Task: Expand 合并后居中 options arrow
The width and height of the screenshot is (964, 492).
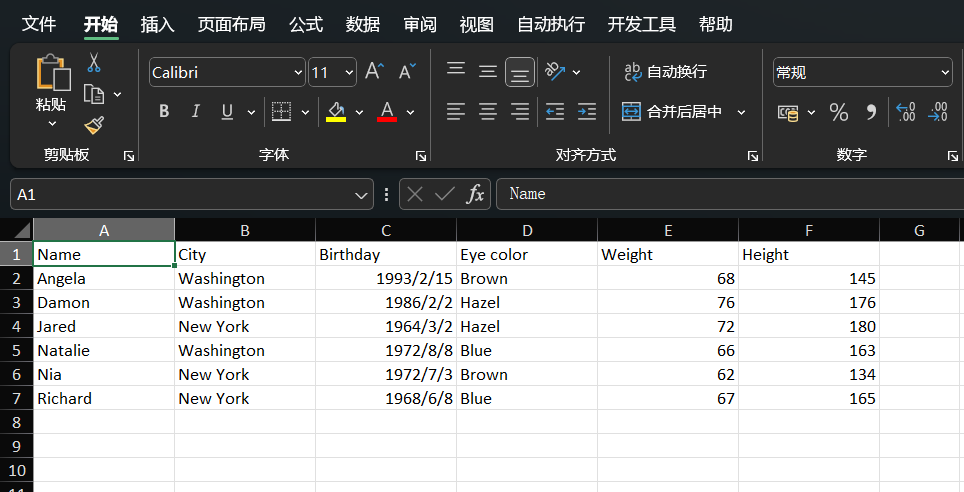Action: 741,112
